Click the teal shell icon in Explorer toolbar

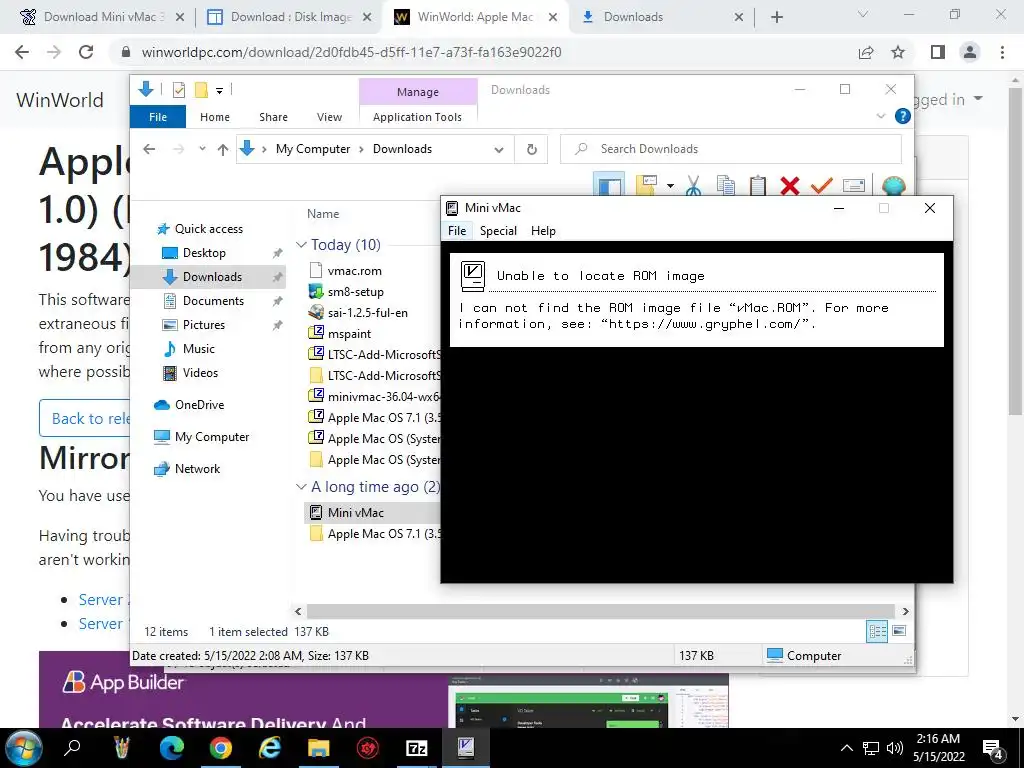point(893,185)
